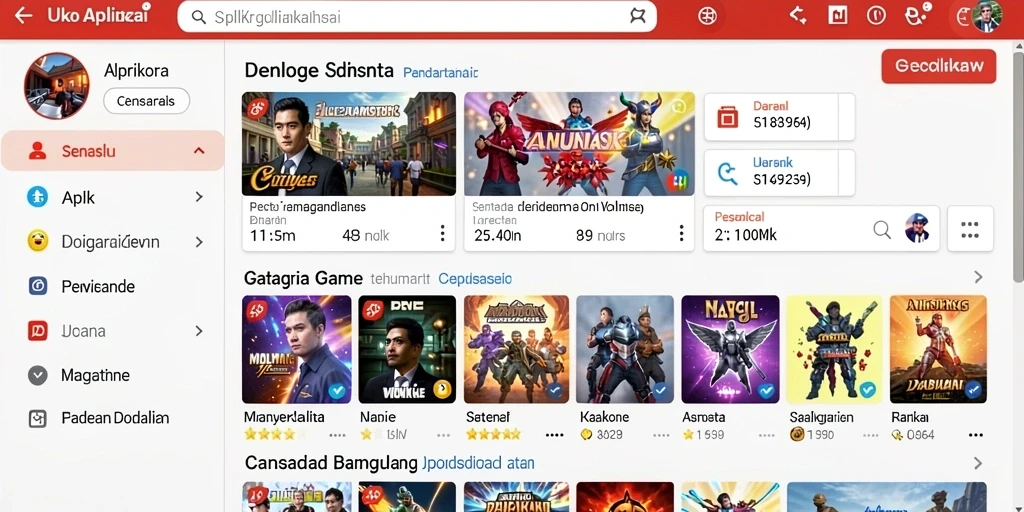Open Doigaraidevnn in the sidebar
The image size is (1024, 512).
(x=112, y=242)
